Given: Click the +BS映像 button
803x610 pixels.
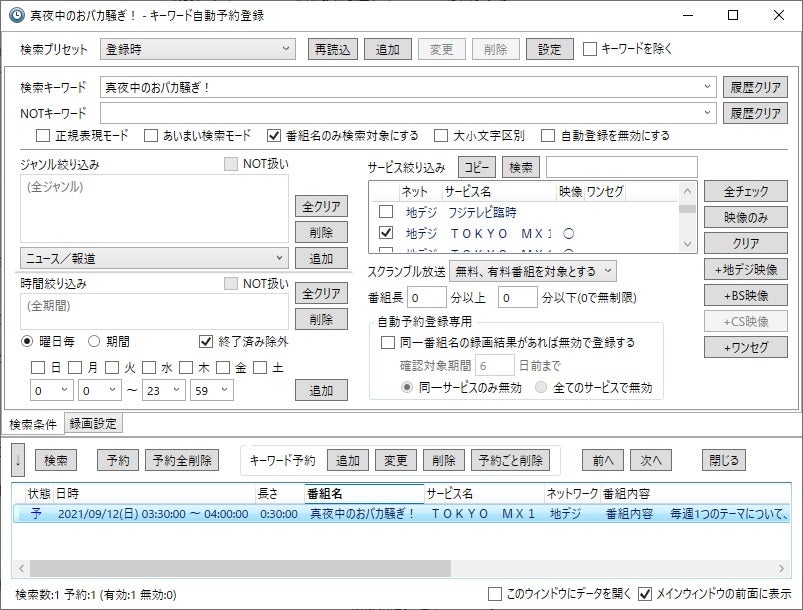Looking at the screenshot, I should coord(745,295).
